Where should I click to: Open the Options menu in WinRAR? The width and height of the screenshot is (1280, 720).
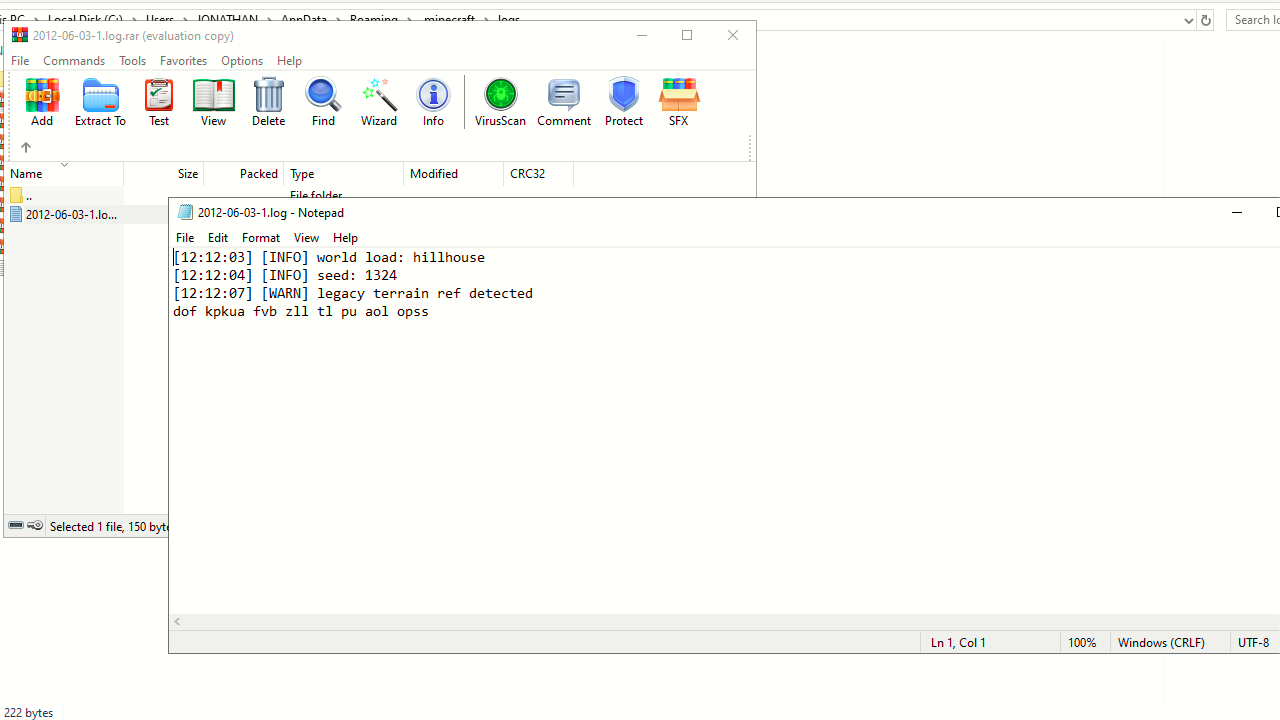tap(242, 61)
